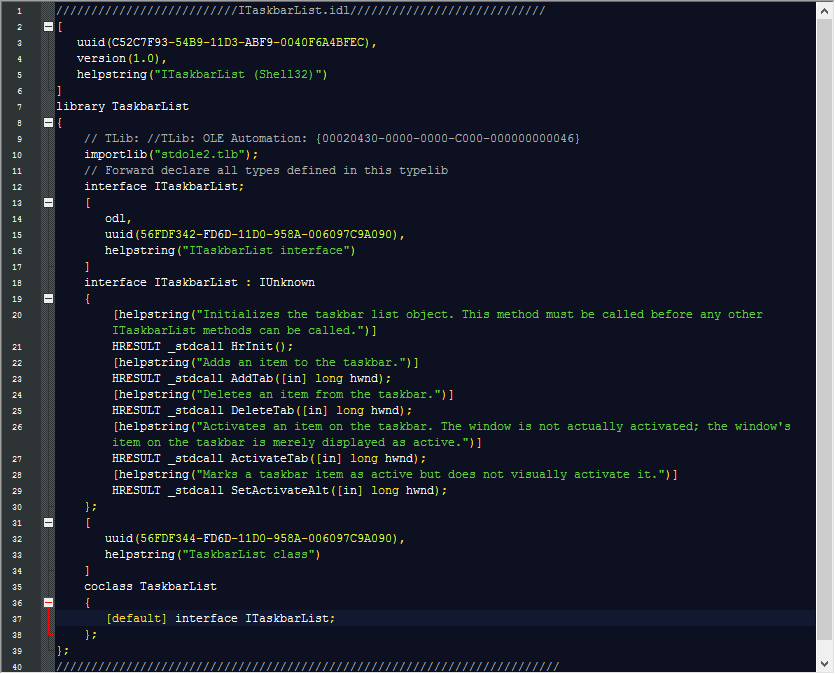
Task: Collapse the uuid attribute block at line 2
Action: coord(47,26)
